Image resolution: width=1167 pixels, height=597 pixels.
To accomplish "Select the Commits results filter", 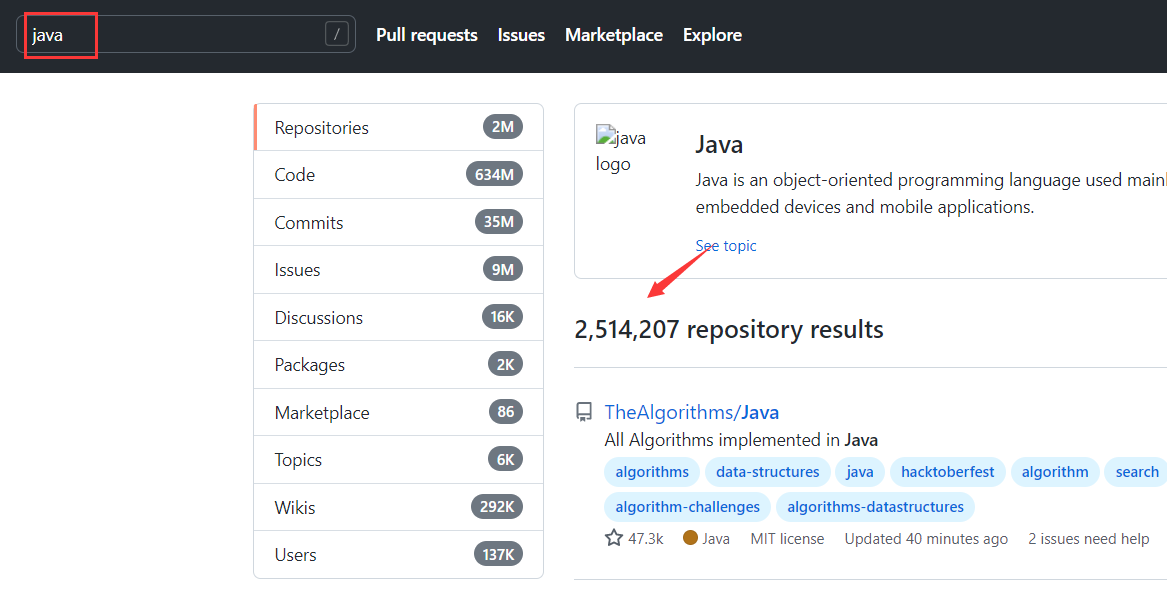I will tap(399, 222).
